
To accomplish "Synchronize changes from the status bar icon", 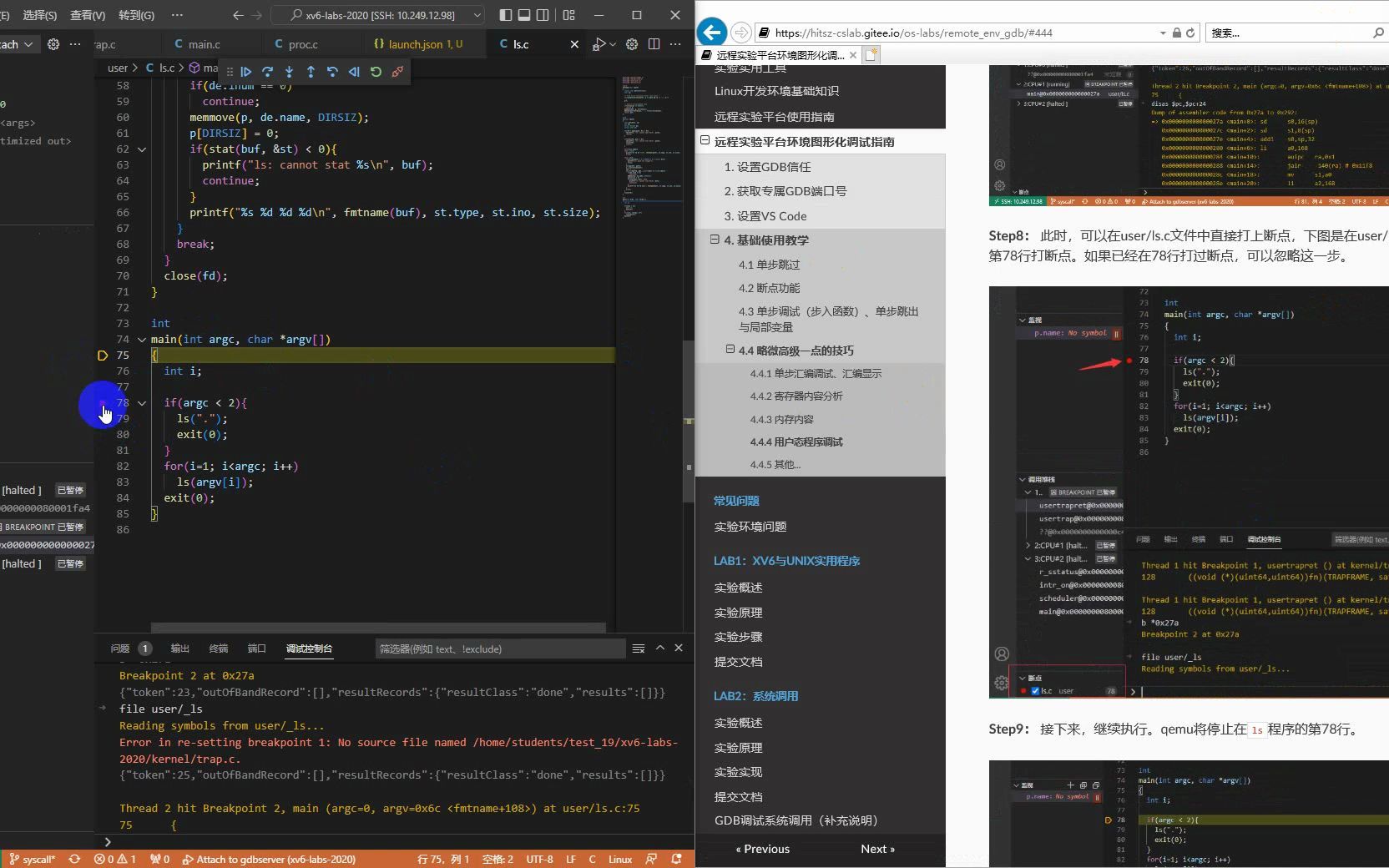I will tap(75, 859).
